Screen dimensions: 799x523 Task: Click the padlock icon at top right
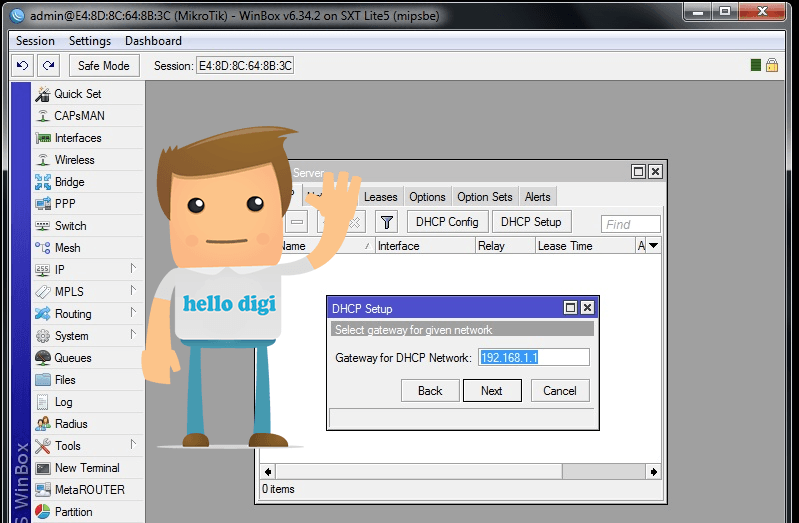click(772, 65)
